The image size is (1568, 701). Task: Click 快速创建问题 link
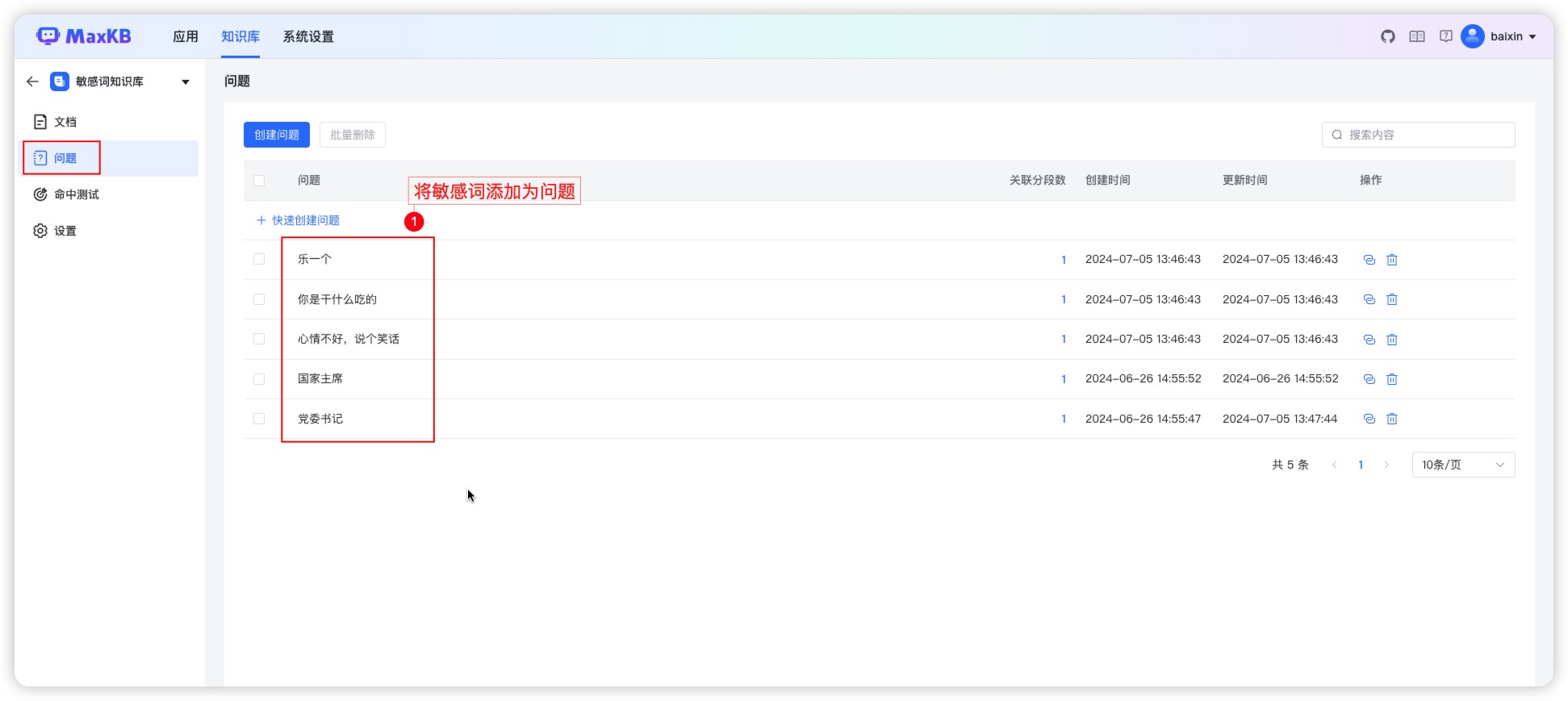(x=298, y=220)
